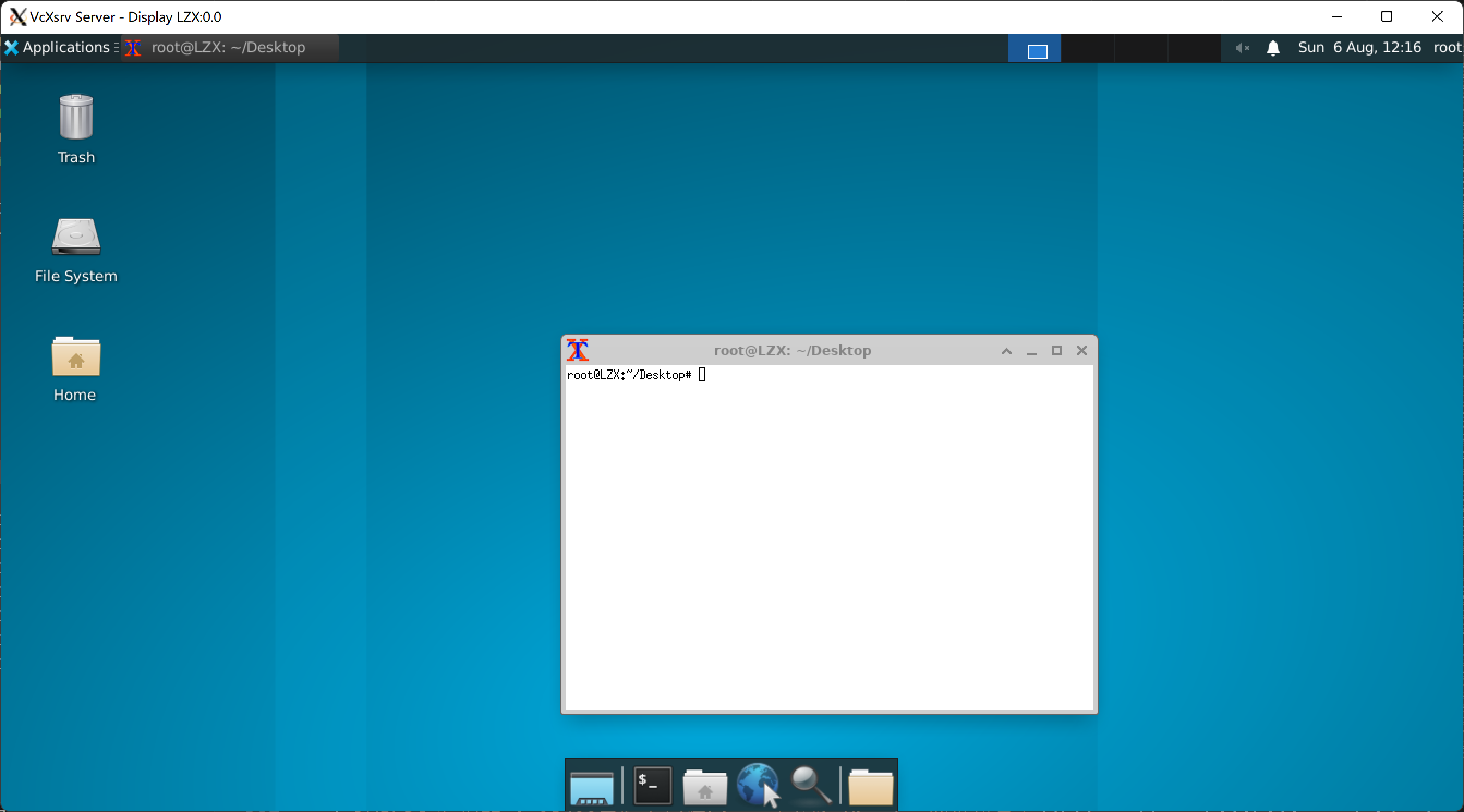Open Home folder launcher in dock

click(x=704, y=787)
